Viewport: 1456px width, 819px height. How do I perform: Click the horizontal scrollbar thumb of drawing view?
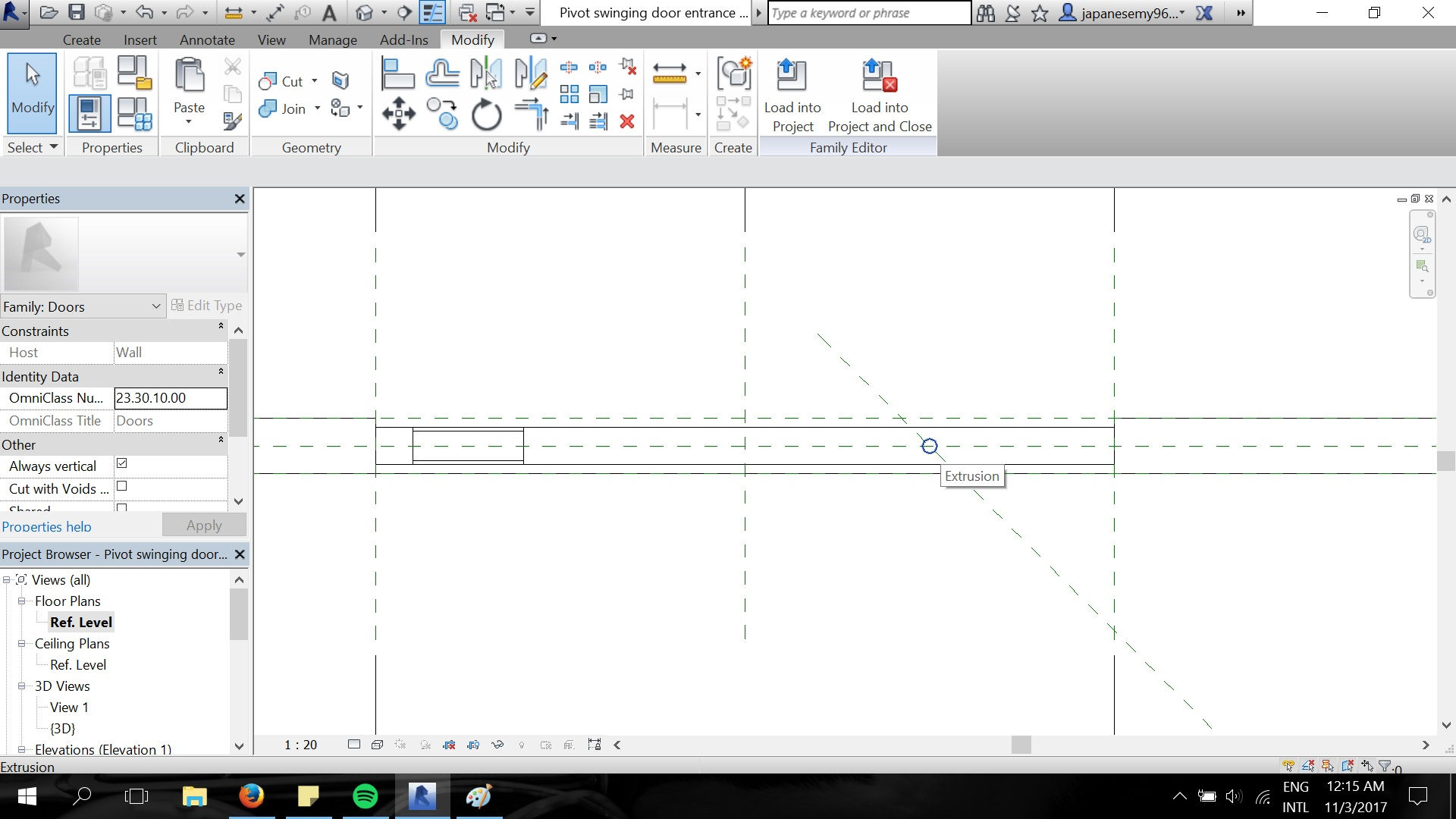click(1021, 745)
